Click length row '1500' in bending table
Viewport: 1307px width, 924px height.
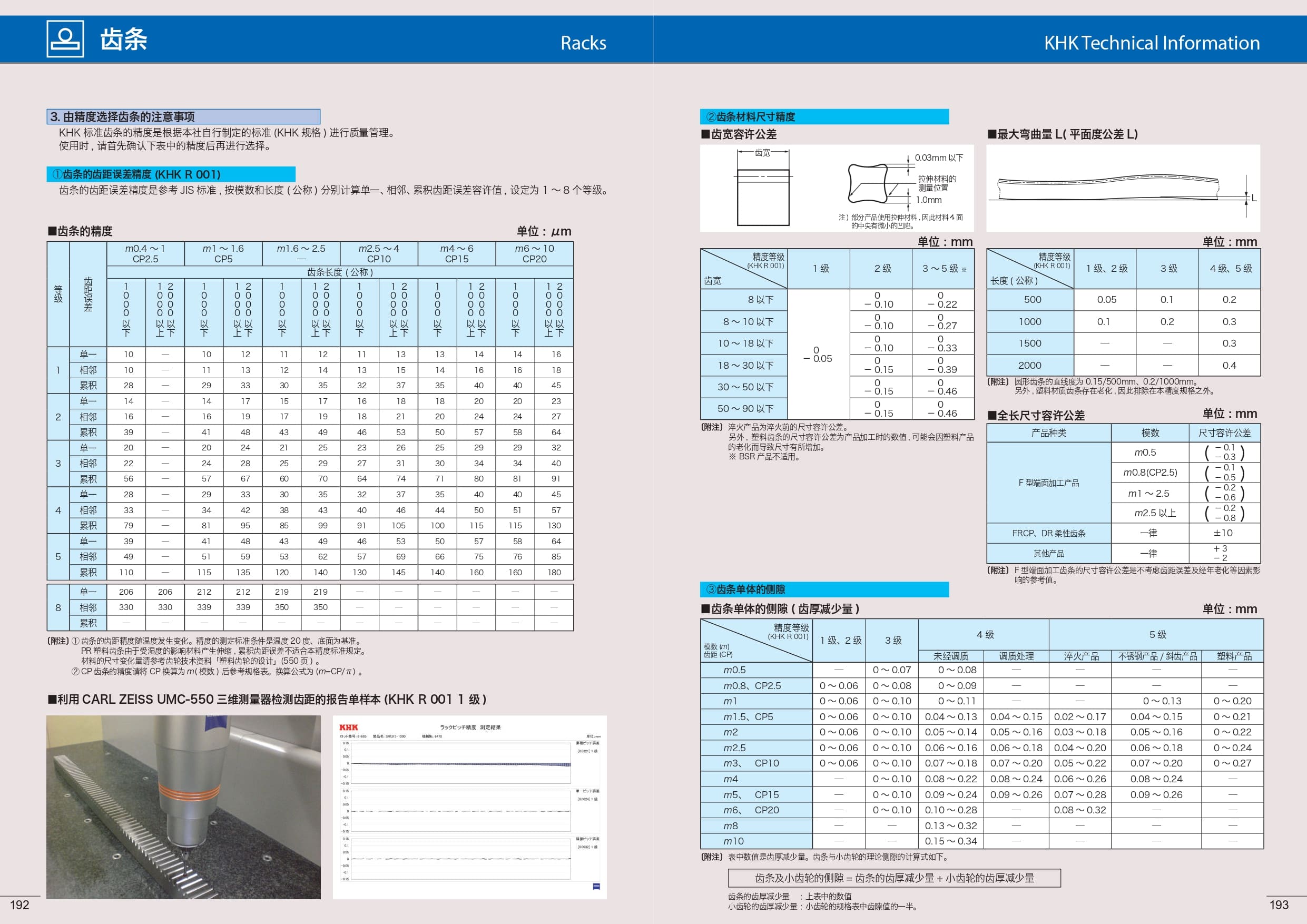tap(1031, 343)
